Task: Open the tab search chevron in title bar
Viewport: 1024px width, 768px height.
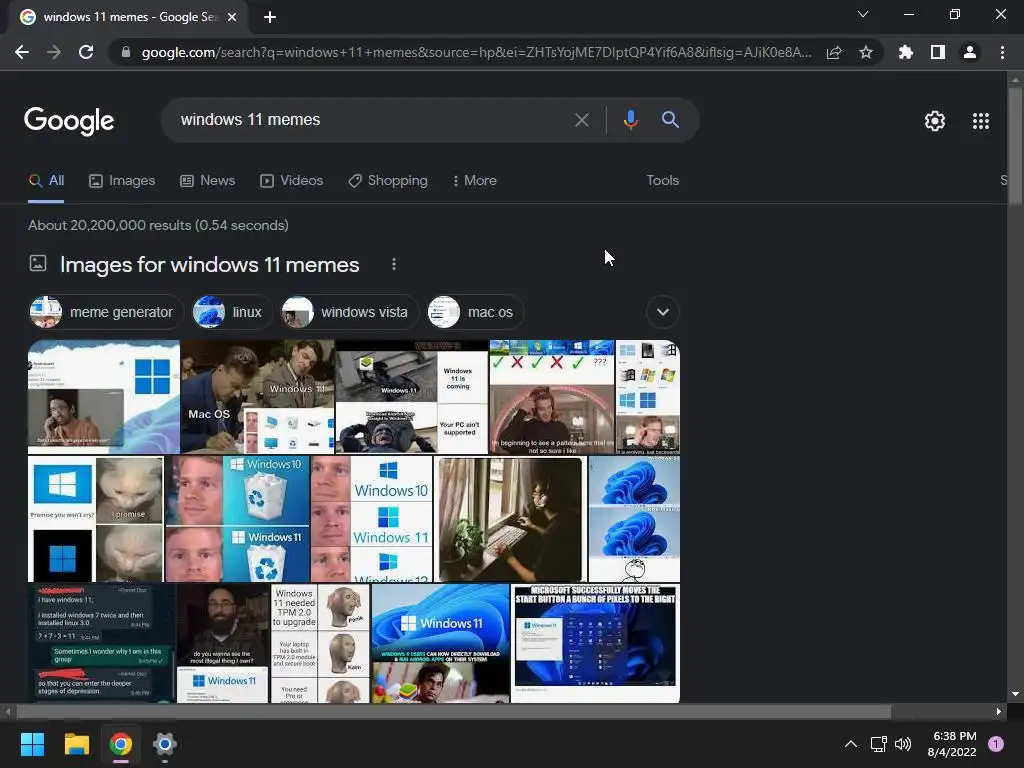Action: tap(863, 14)
